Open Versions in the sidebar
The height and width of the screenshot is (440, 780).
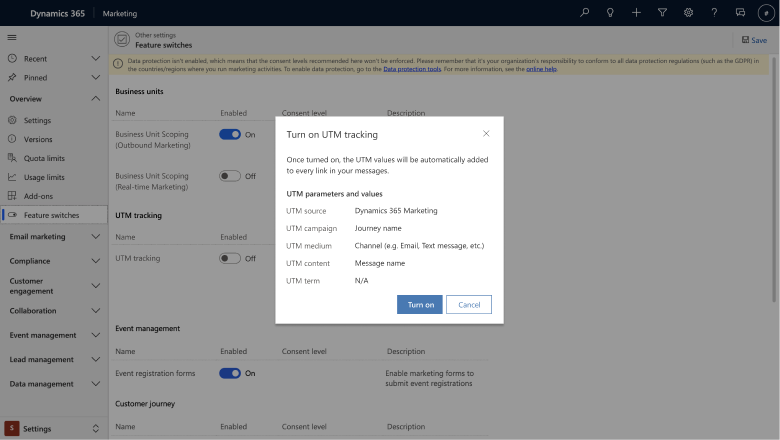[x=38, y=139]
